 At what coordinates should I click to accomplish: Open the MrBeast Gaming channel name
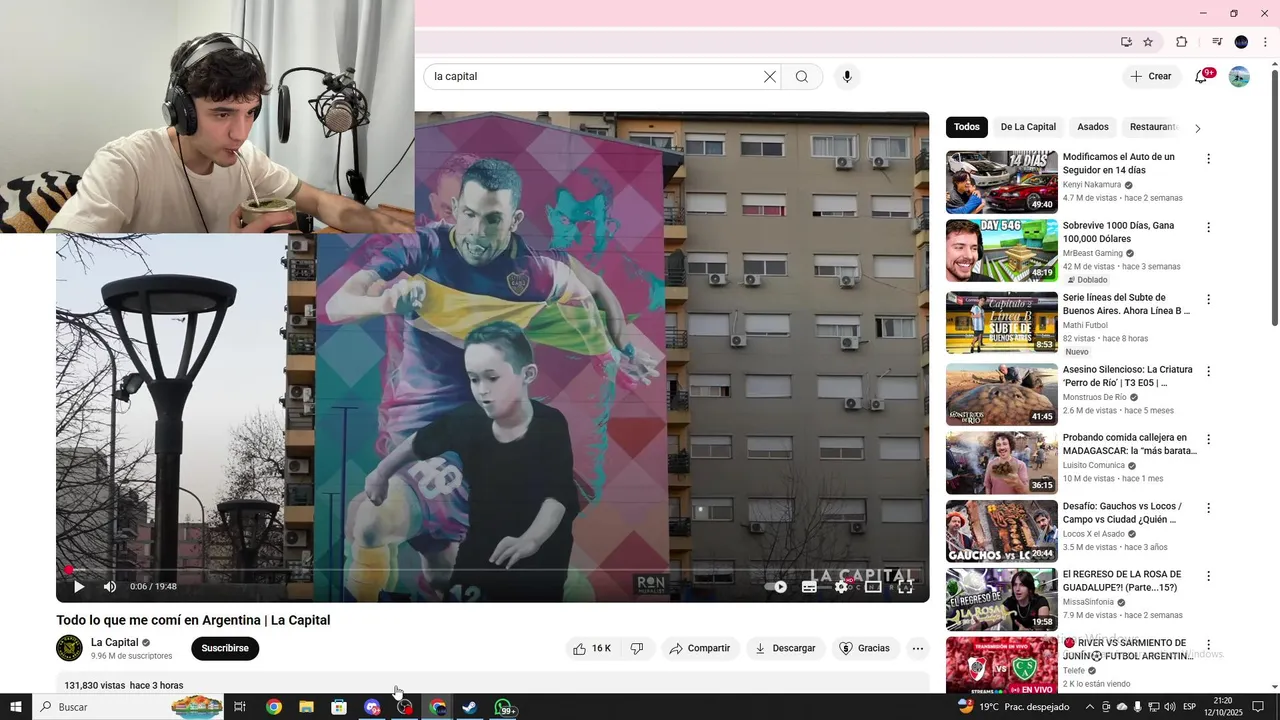pos(1093,253)
